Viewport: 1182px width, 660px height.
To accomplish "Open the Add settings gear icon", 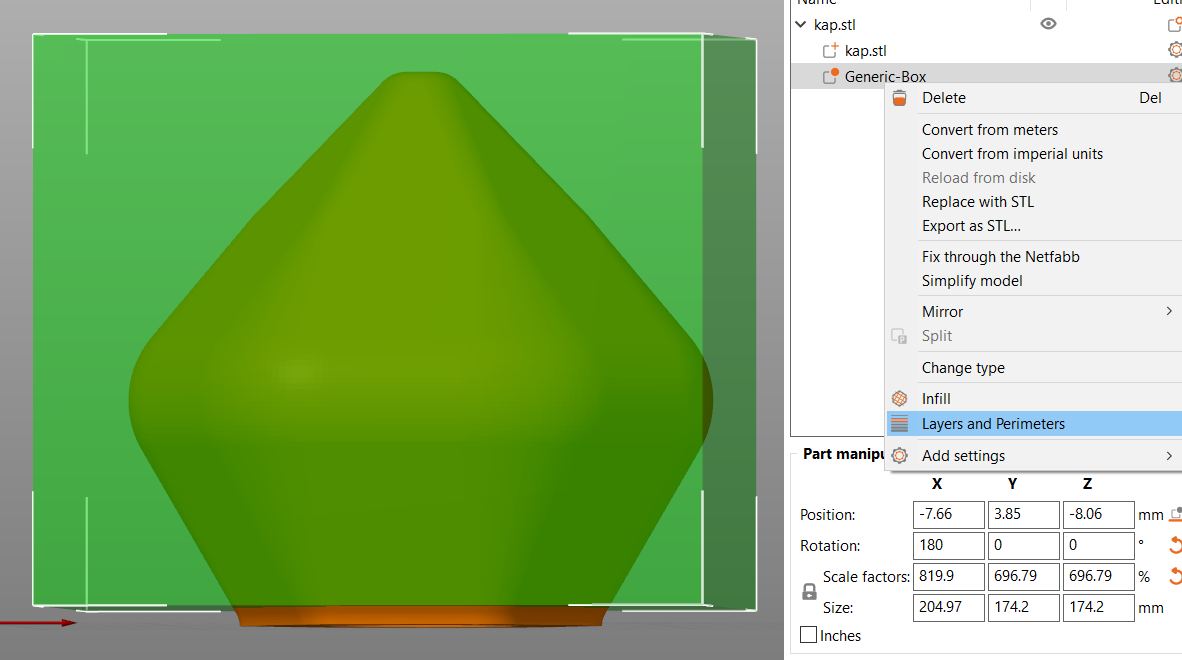I will click(x=899, y=455).
